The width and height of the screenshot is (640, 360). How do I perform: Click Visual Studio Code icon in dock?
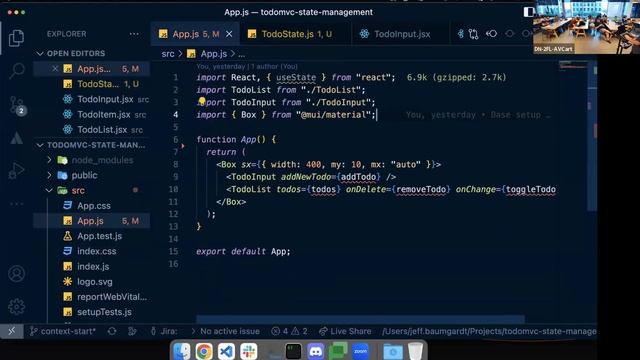pos(226,351)
